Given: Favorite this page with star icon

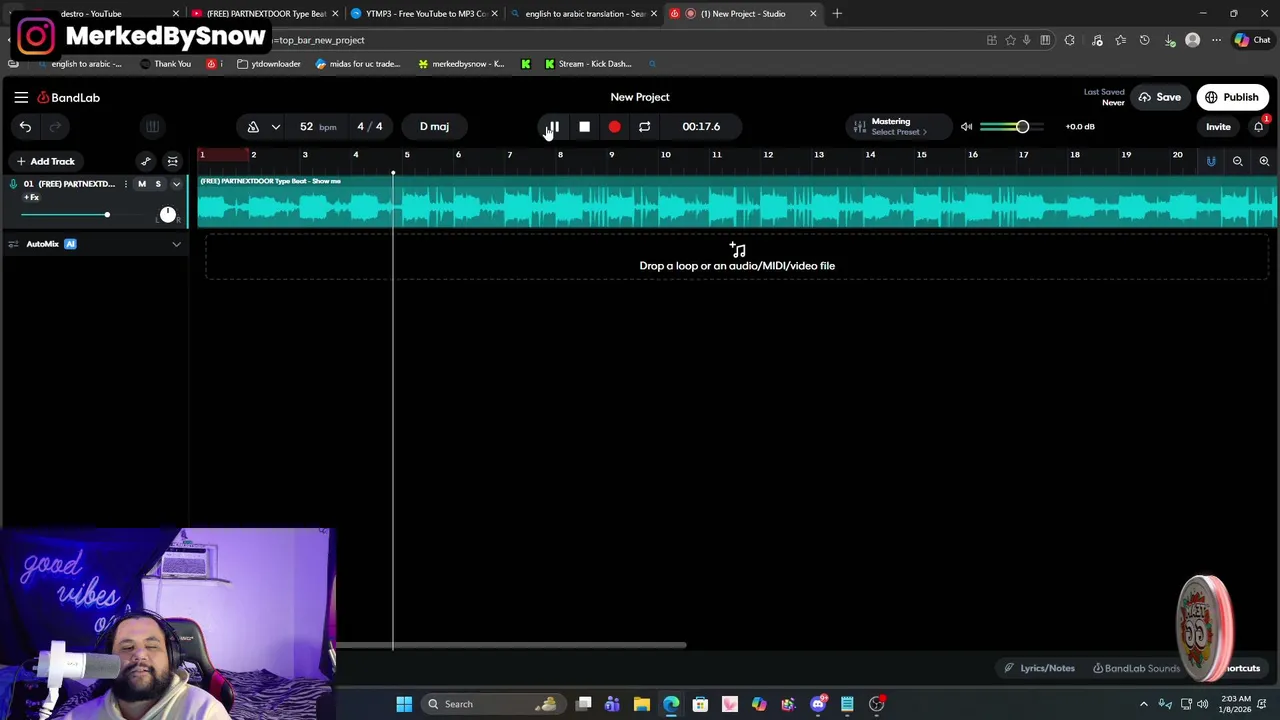Looking at the screenshot, I should tap(1010, 40).
